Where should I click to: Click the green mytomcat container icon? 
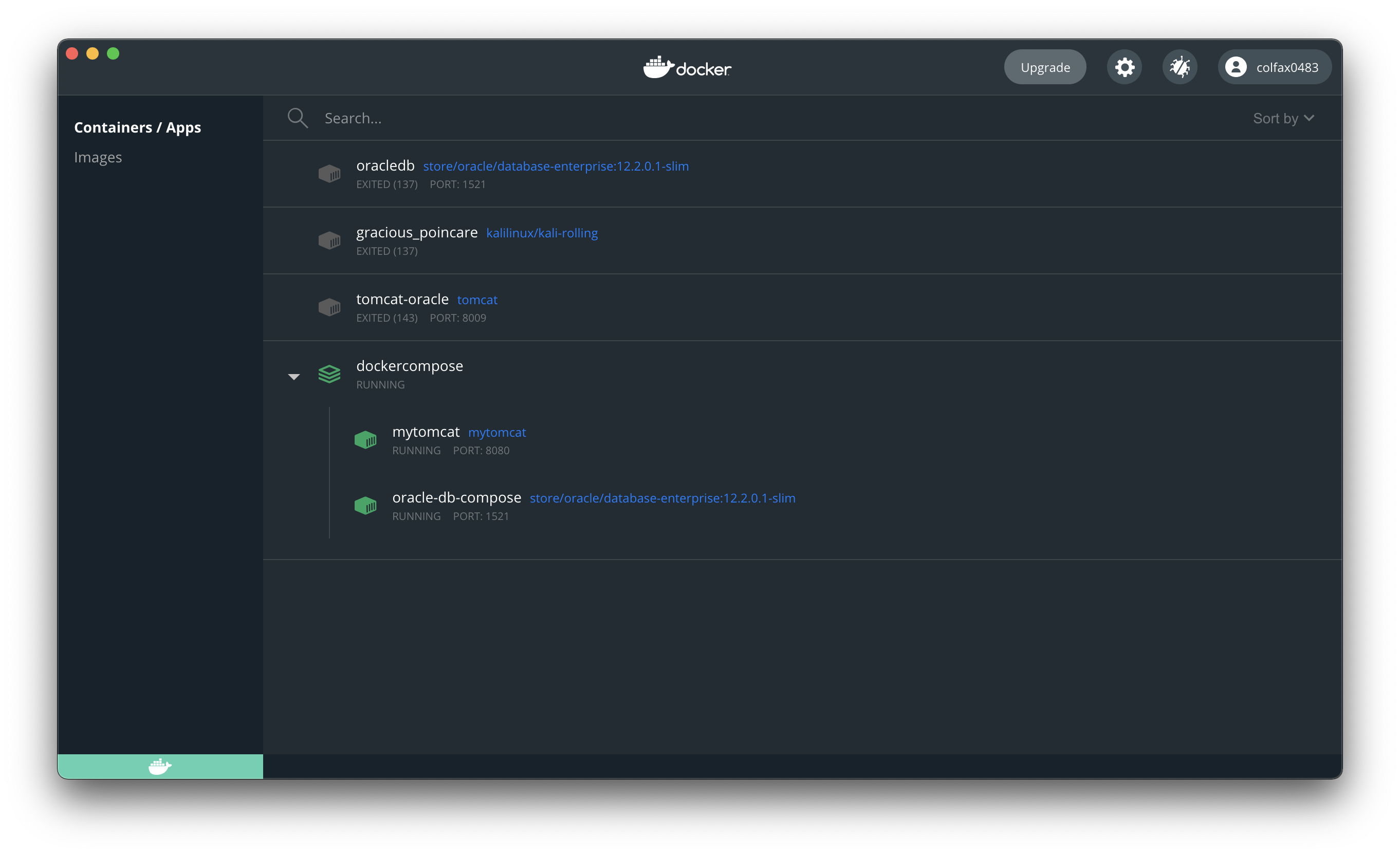pos(365,440)
